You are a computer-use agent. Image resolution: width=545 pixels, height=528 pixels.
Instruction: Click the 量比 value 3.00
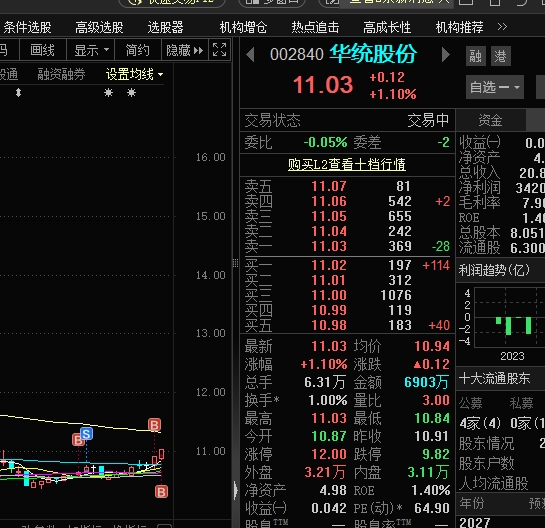pyautogui.click(x=436, y=400)
